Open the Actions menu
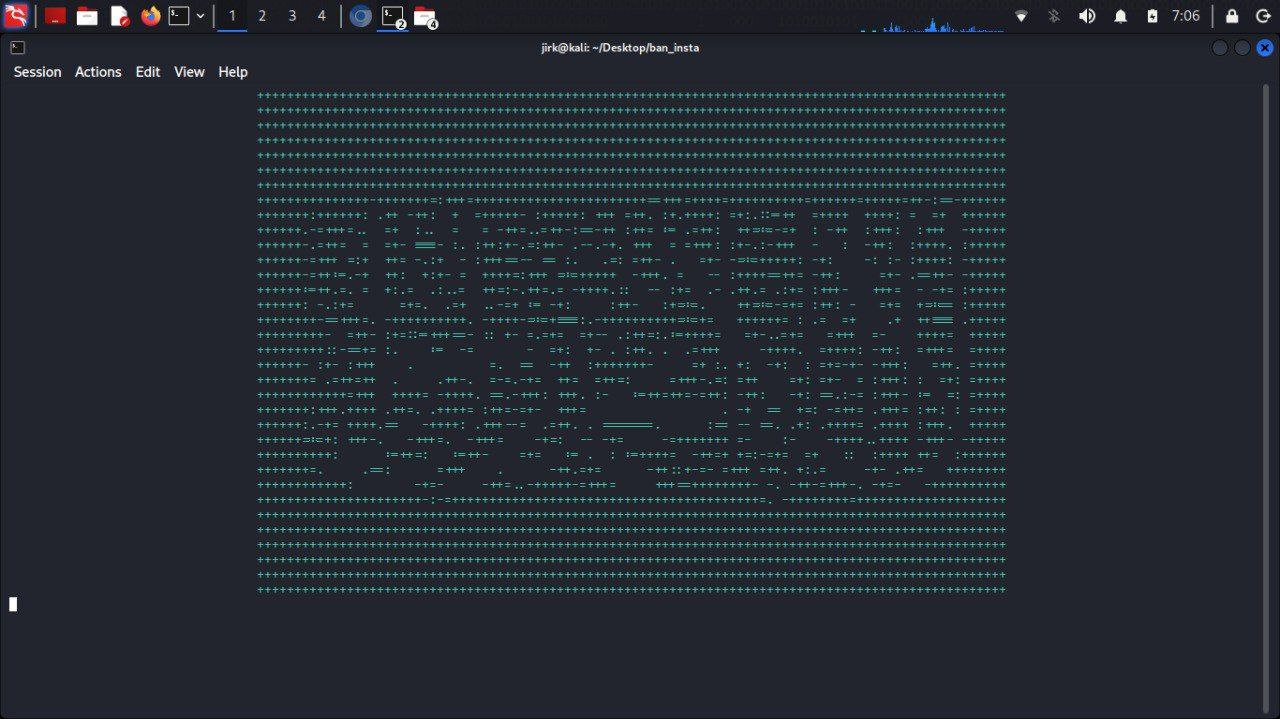The width and height of the screenshot is (1280, 719). 98,72
